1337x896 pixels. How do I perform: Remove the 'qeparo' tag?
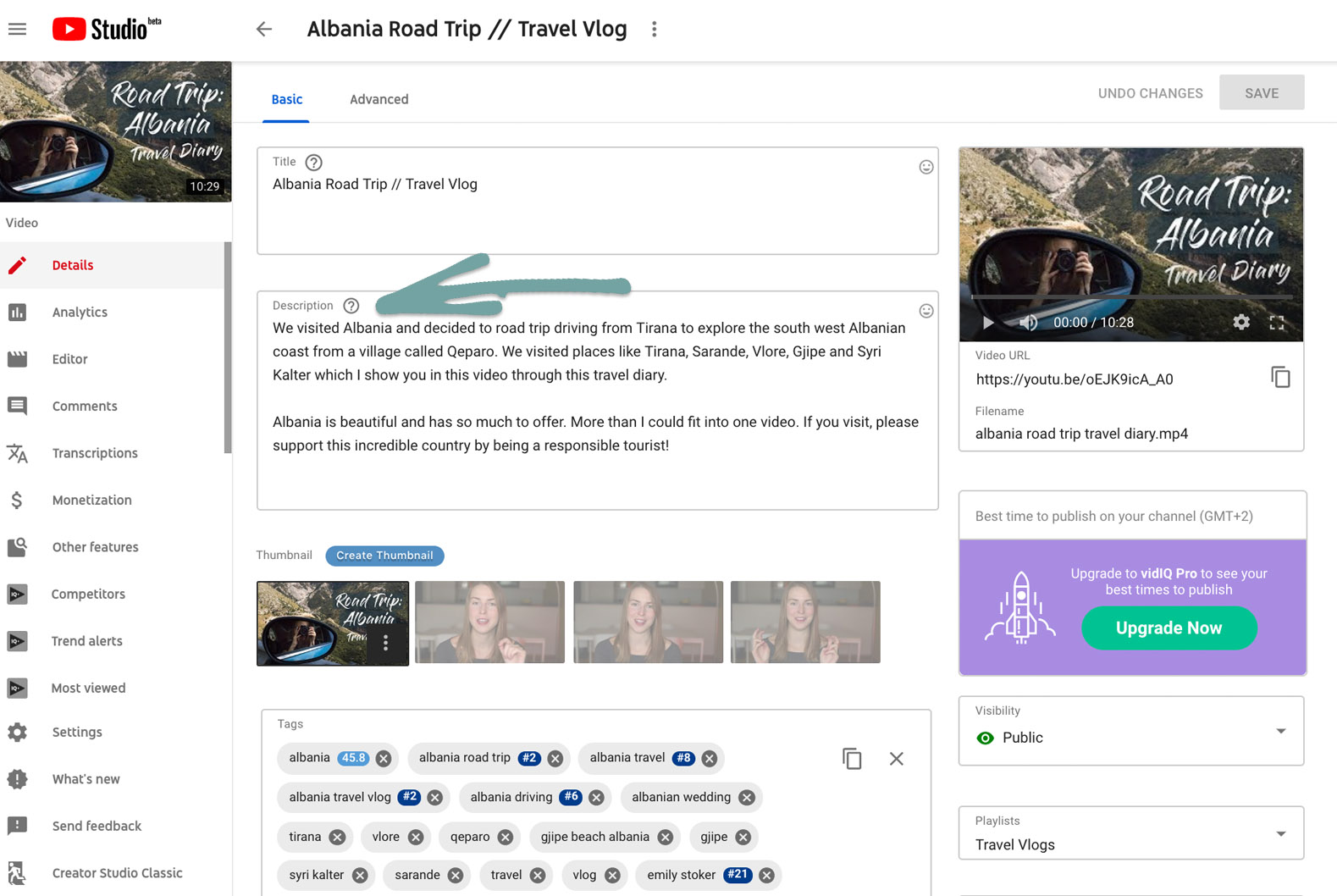tap(506, 838)
